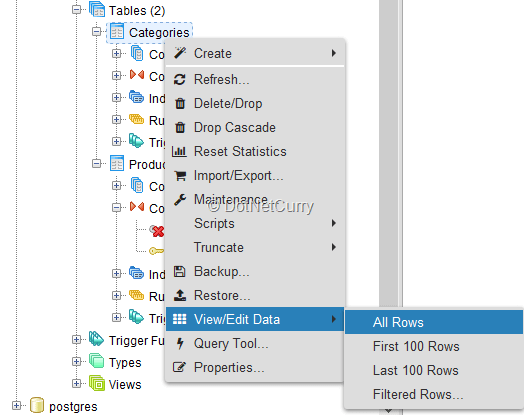Expand the Views node
The width and height of the screenshot is (524, 415).
coord(77,384)
